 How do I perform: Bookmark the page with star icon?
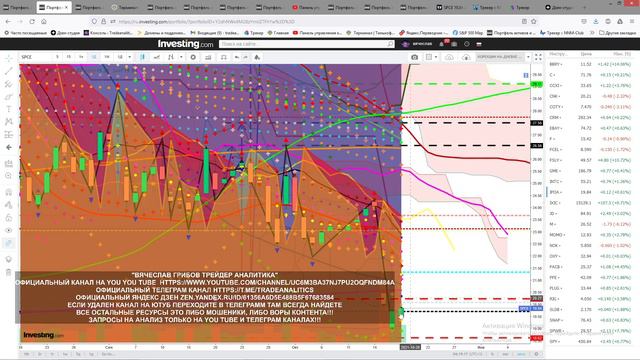(x=533, y=21)
